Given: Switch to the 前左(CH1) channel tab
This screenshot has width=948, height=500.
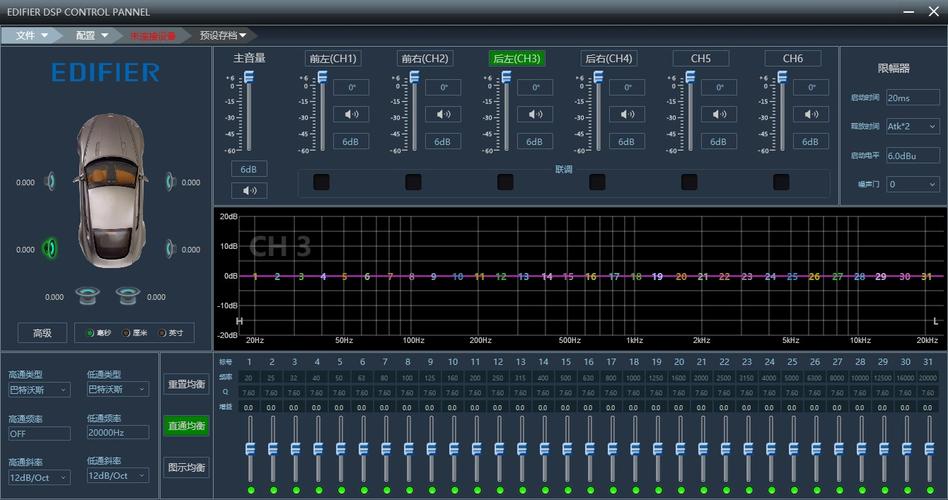Looking at the screenshot, I should (333, 59).
